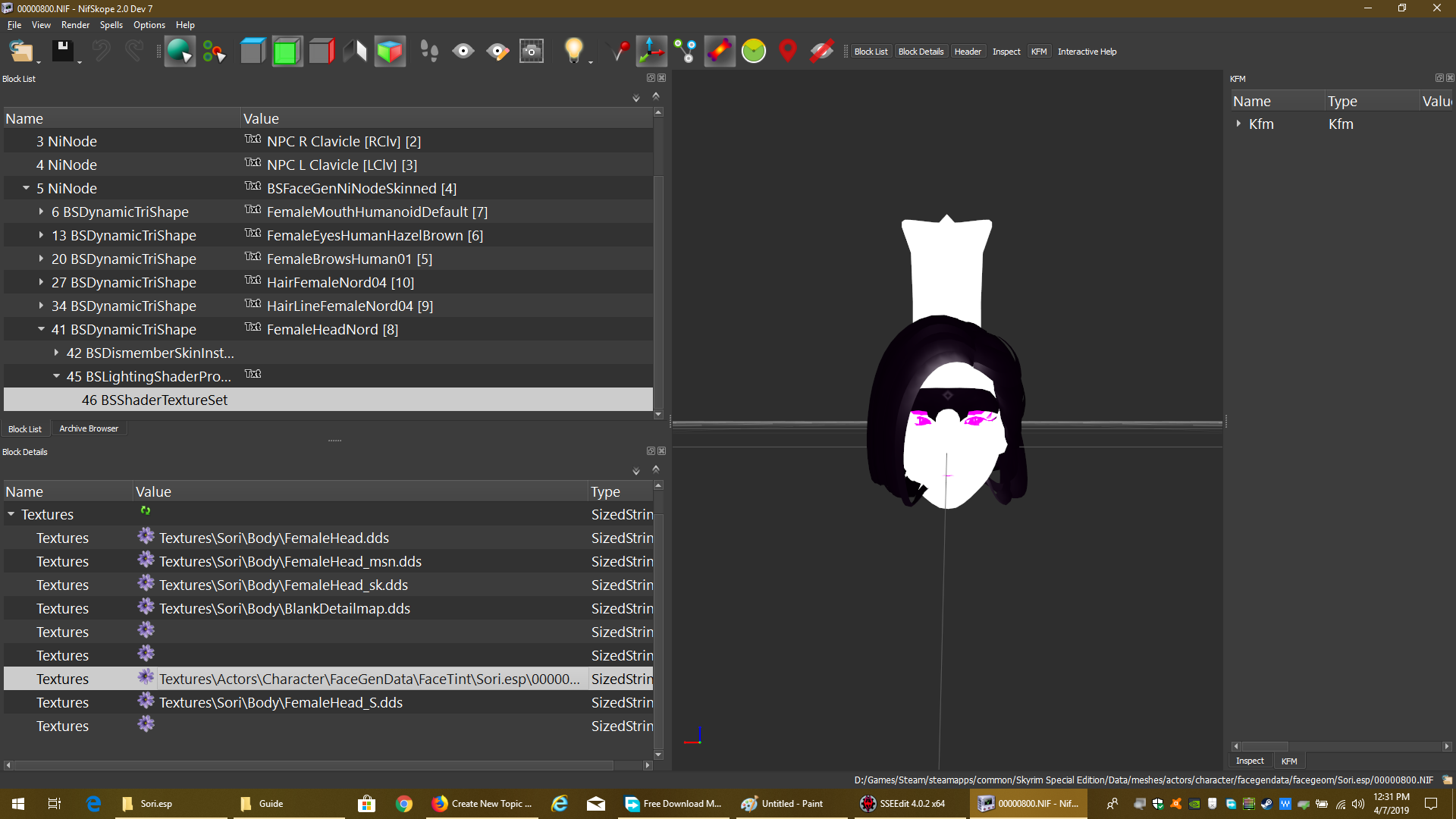Toggle the Draw Collision icon
1456x819 pixels.
coord(720,51)
